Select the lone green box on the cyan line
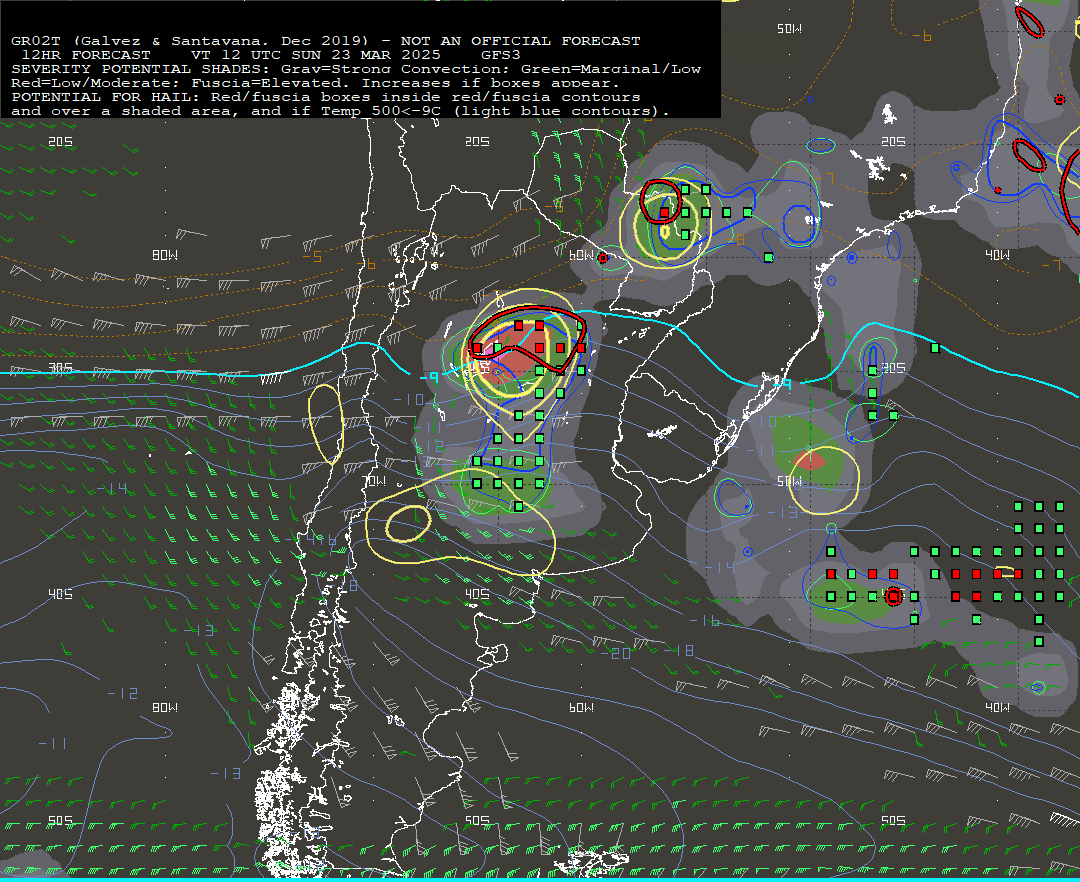Viewport: 1080px width, 882px height. pos(935,348)
